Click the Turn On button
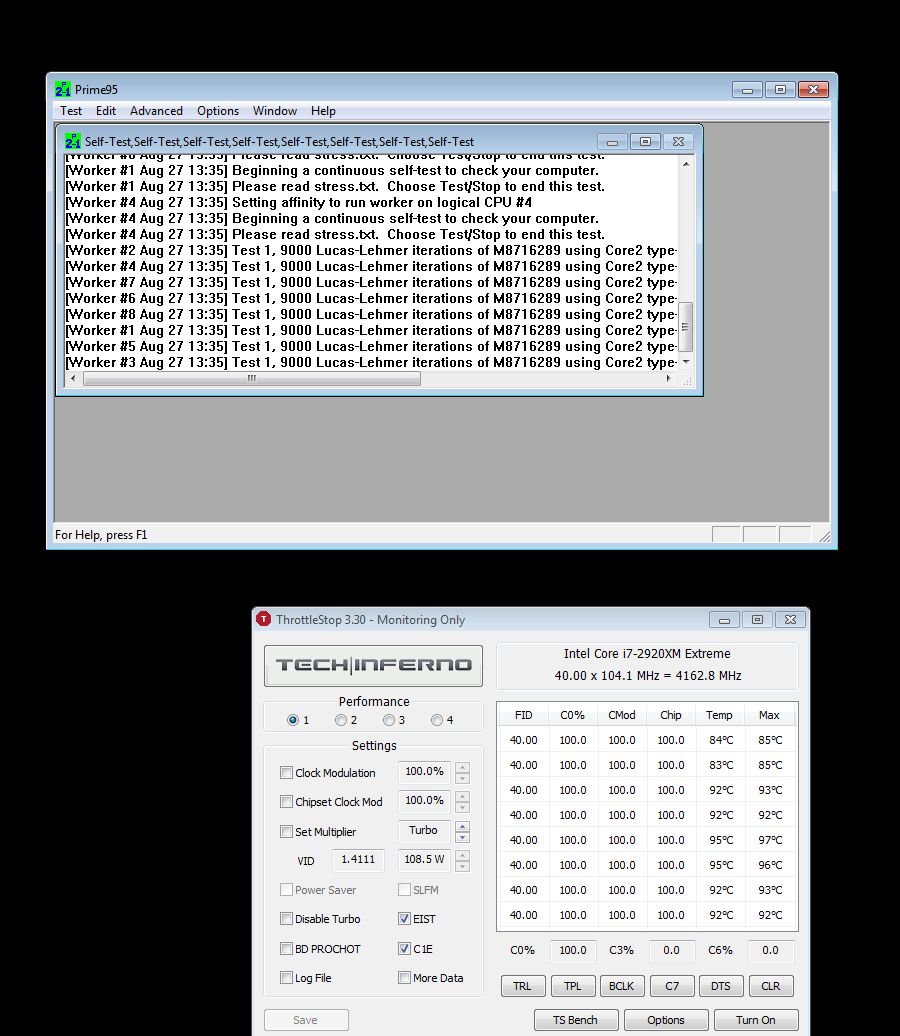The image size is (900, 1036). click(756, 1019)
